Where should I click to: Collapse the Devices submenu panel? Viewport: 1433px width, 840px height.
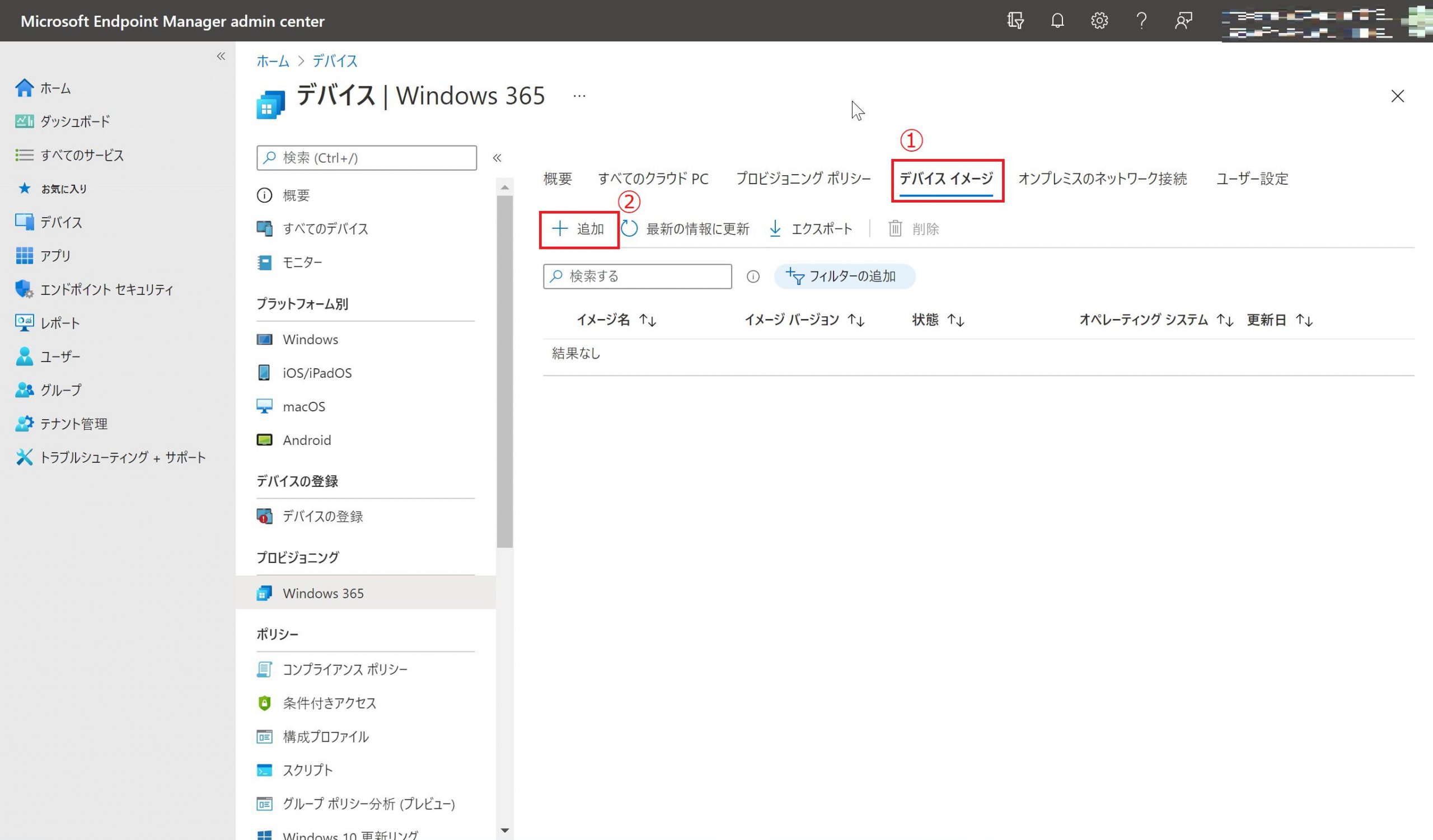click(x=497, y=158)
